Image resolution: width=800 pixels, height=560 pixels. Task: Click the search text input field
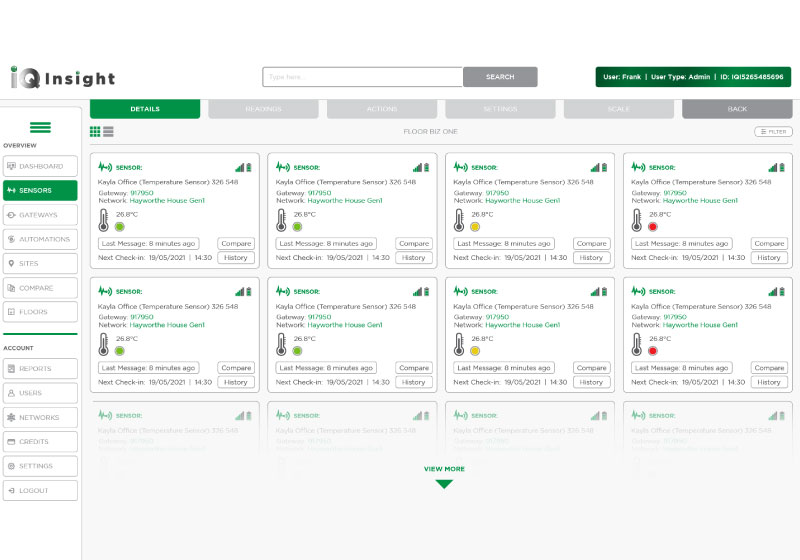click(x=362, y=77)
